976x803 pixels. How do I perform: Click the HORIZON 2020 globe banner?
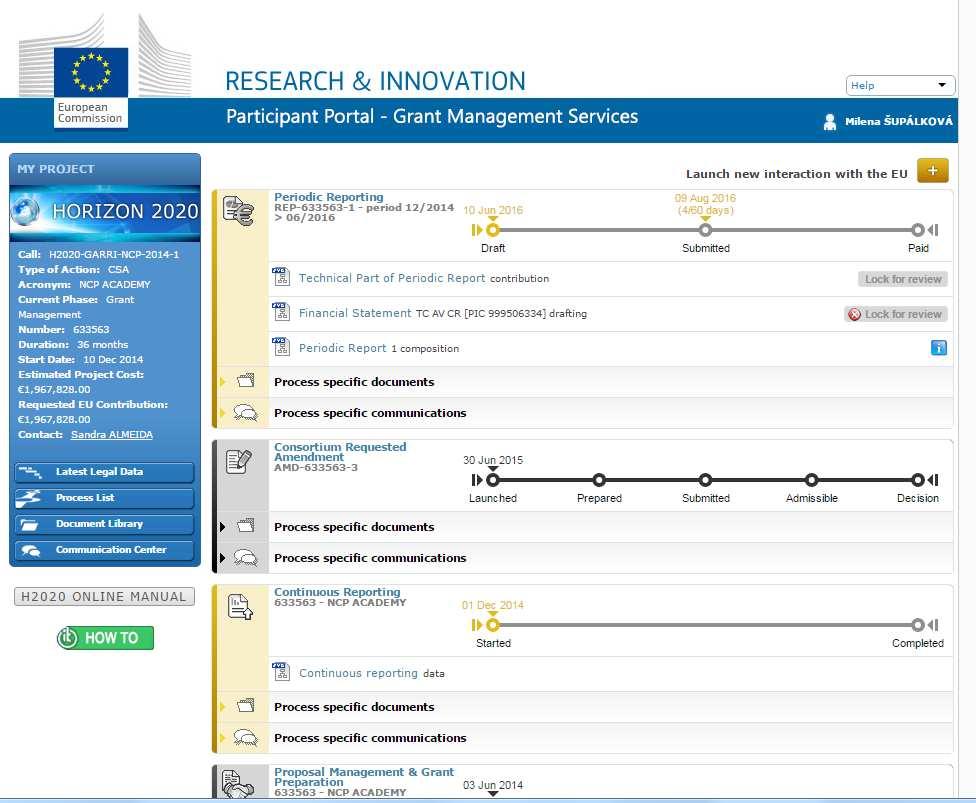(105, 212)
